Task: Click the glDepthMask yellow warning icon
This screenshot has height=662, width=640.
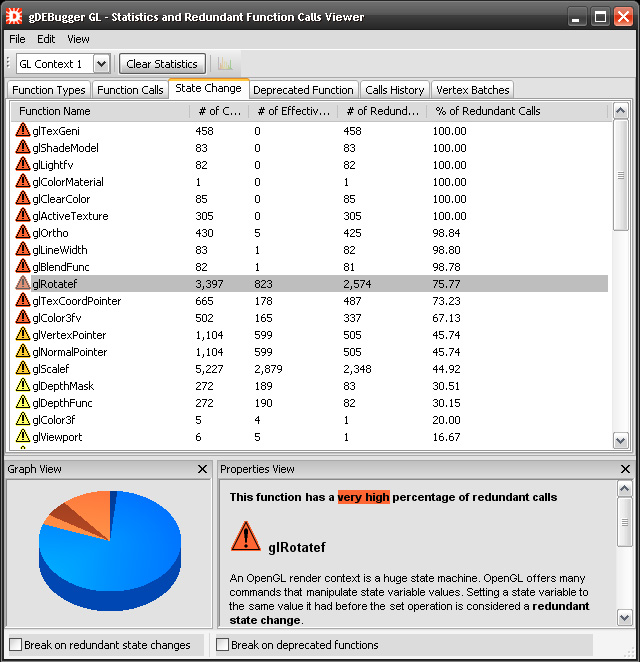Action: [23, 385]
